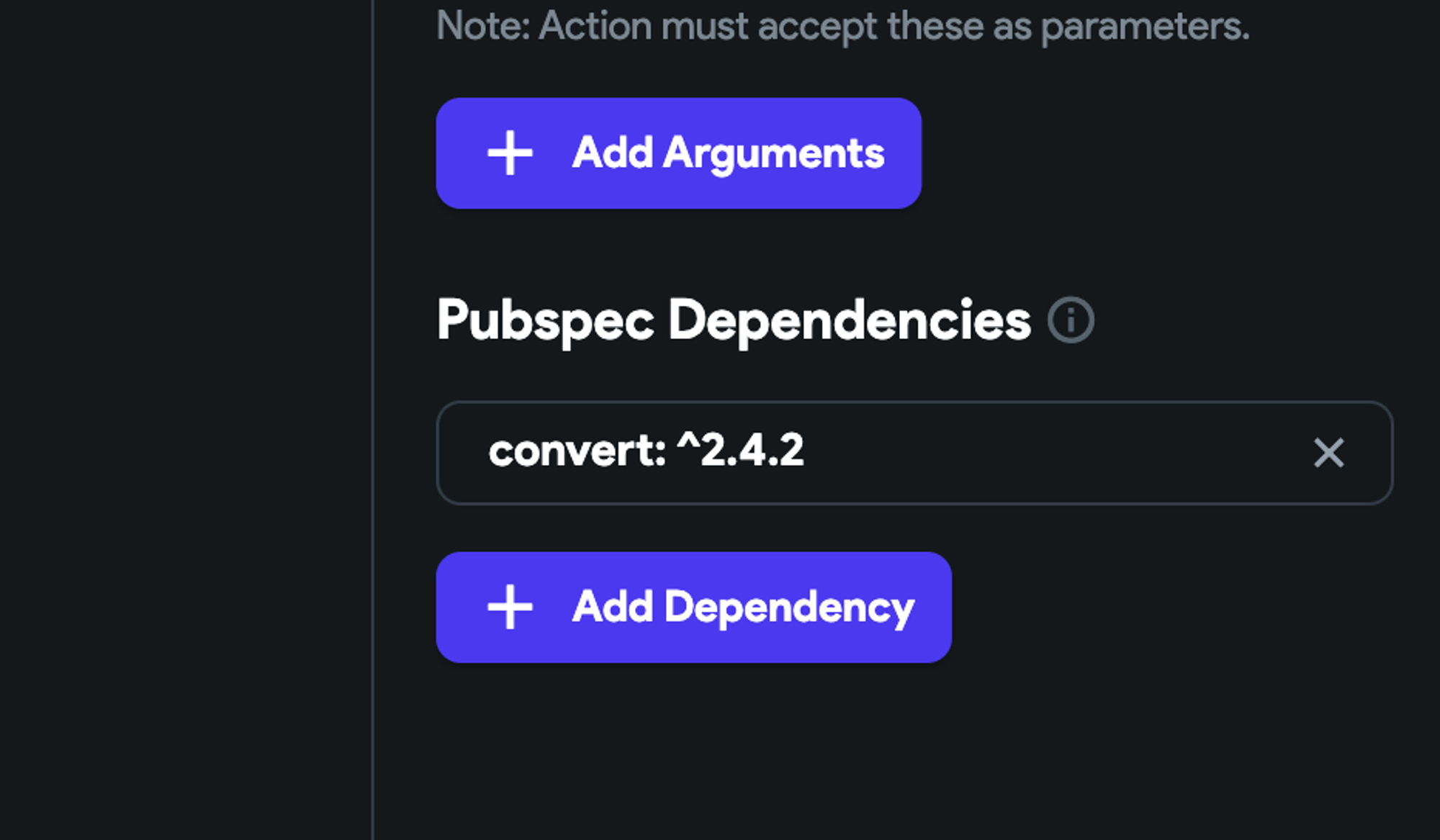
Task: Click the X icon in dependency row
Action: click(x=1328, y=453)
